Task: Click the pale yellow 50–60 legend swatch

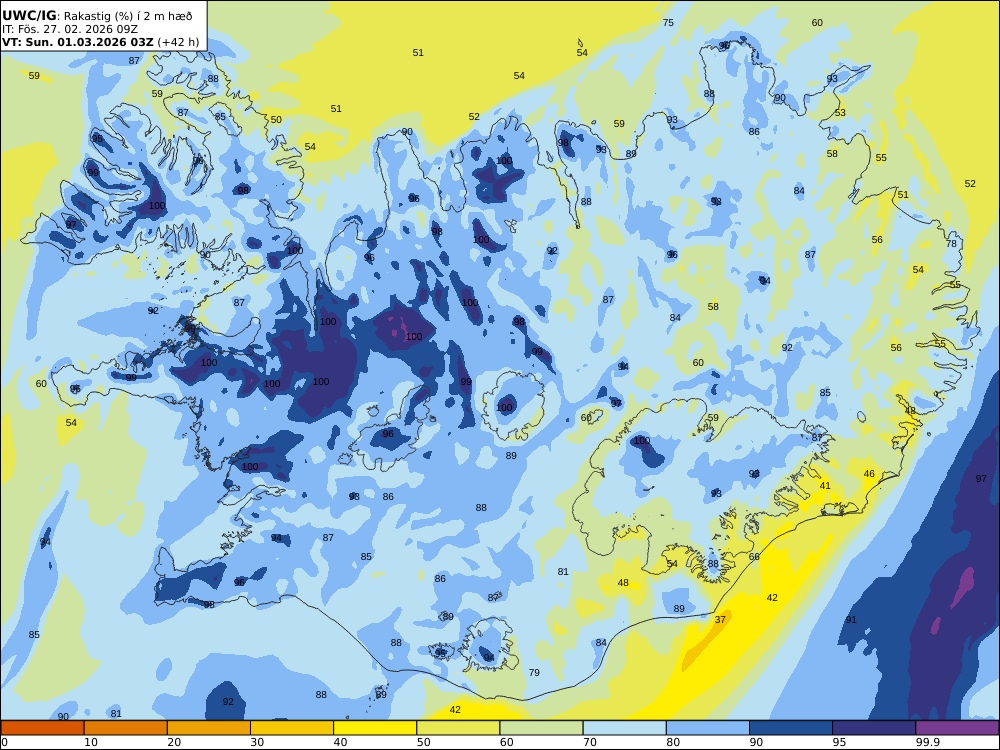Action: point(458,728)
